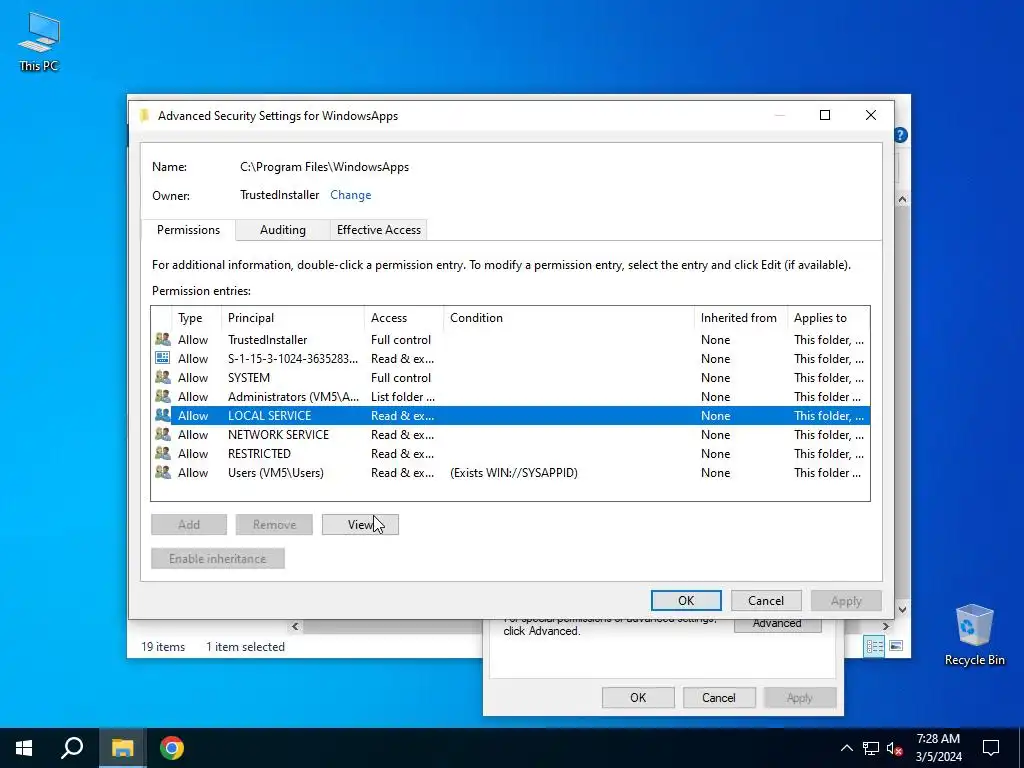Open network status tray icon
Viewport: 1024px width, 768px height.
coord(871,748)
